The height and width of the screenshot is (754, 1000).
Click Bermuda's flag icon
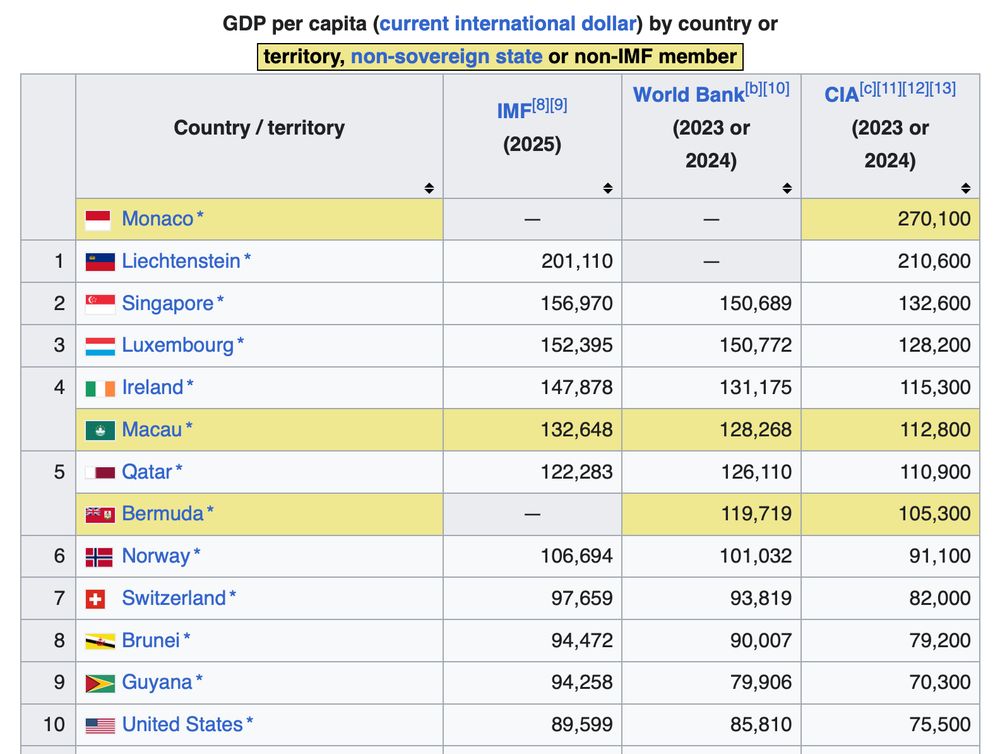tap(98, 514)
